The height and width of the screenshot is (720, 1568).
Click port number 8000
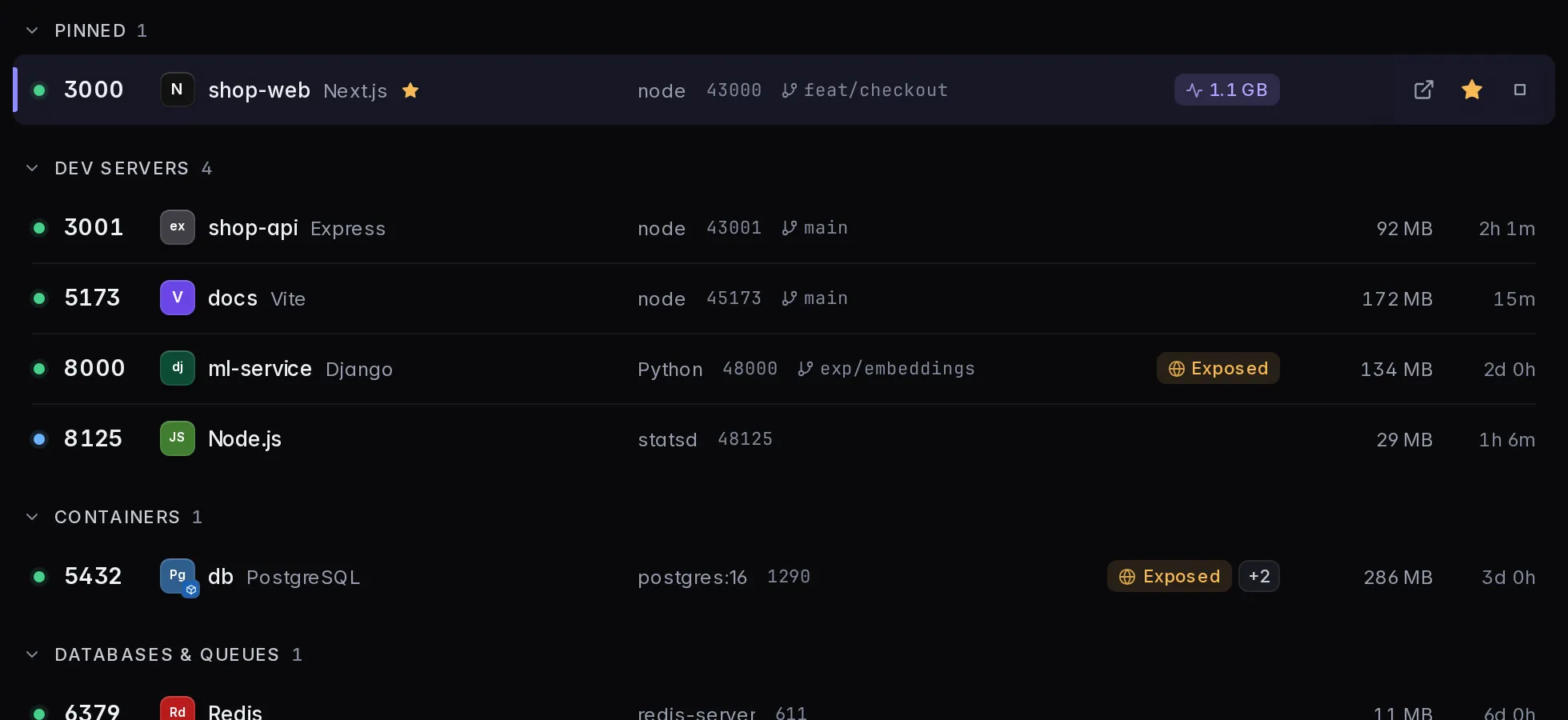click(x=94, y=368)
